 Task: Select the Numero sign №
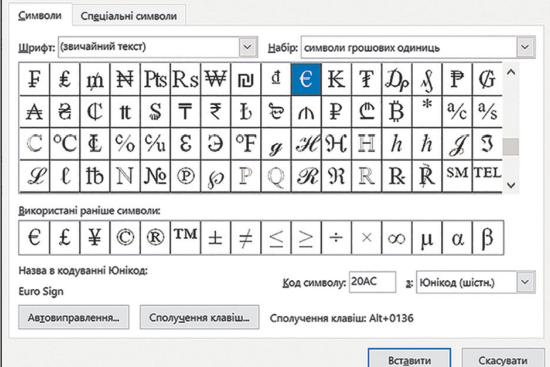click(x=155, y=176)
